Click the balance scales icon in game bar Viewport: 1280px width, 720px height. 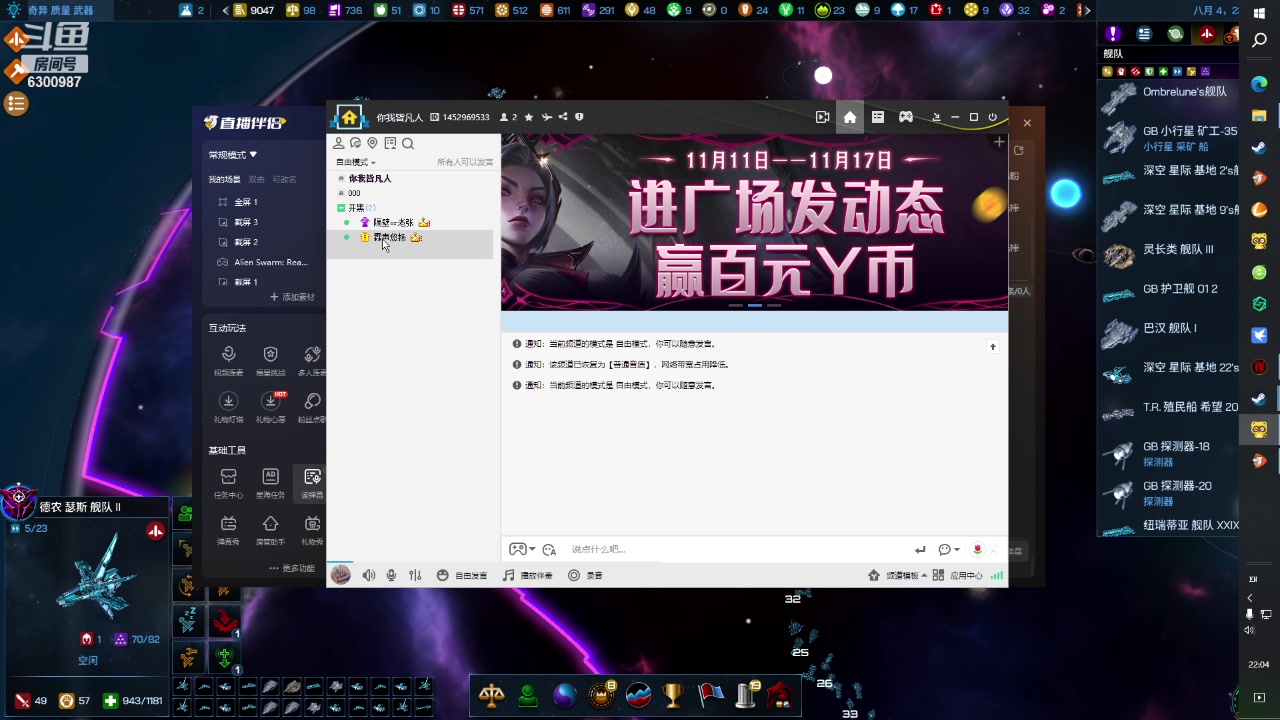point(491,695)
